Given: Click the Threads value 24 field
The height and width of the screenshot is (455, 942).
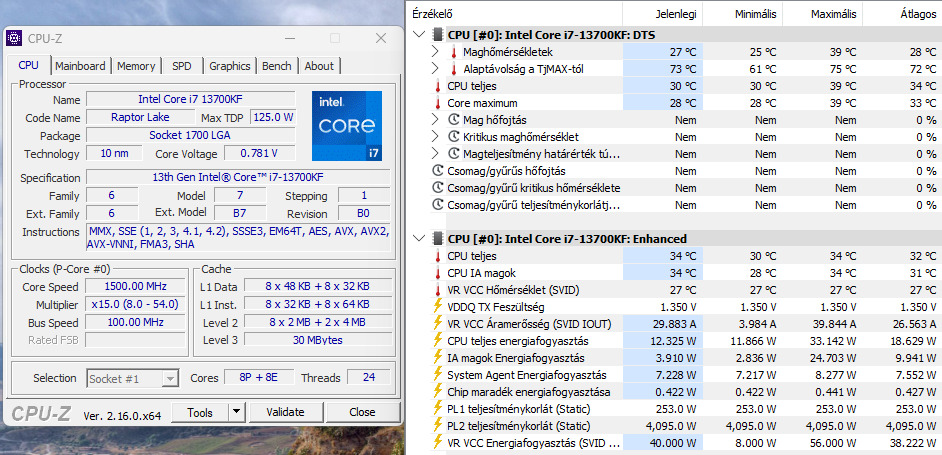Looking at the screenshot, I should 369,378.
